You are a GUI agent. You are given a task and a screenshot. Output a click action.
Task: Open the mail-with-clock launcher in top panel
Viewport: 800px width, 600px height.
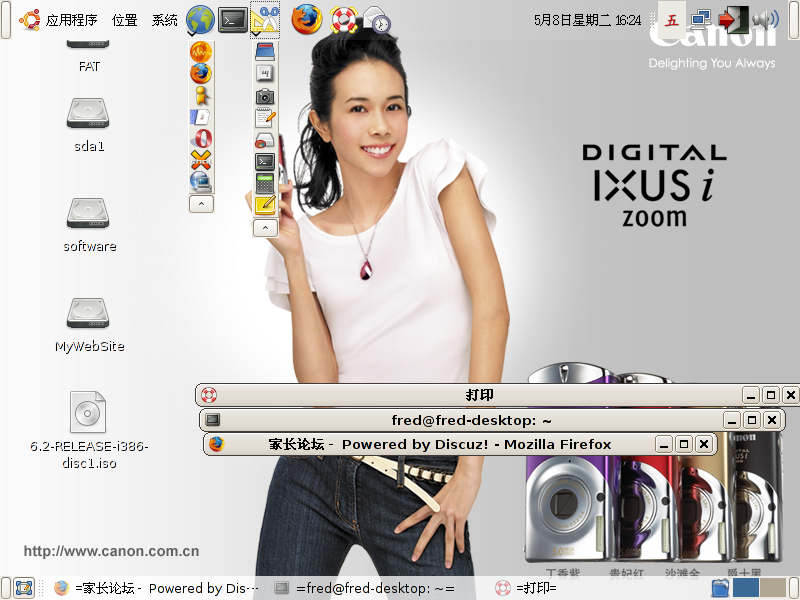click(377, 20)
